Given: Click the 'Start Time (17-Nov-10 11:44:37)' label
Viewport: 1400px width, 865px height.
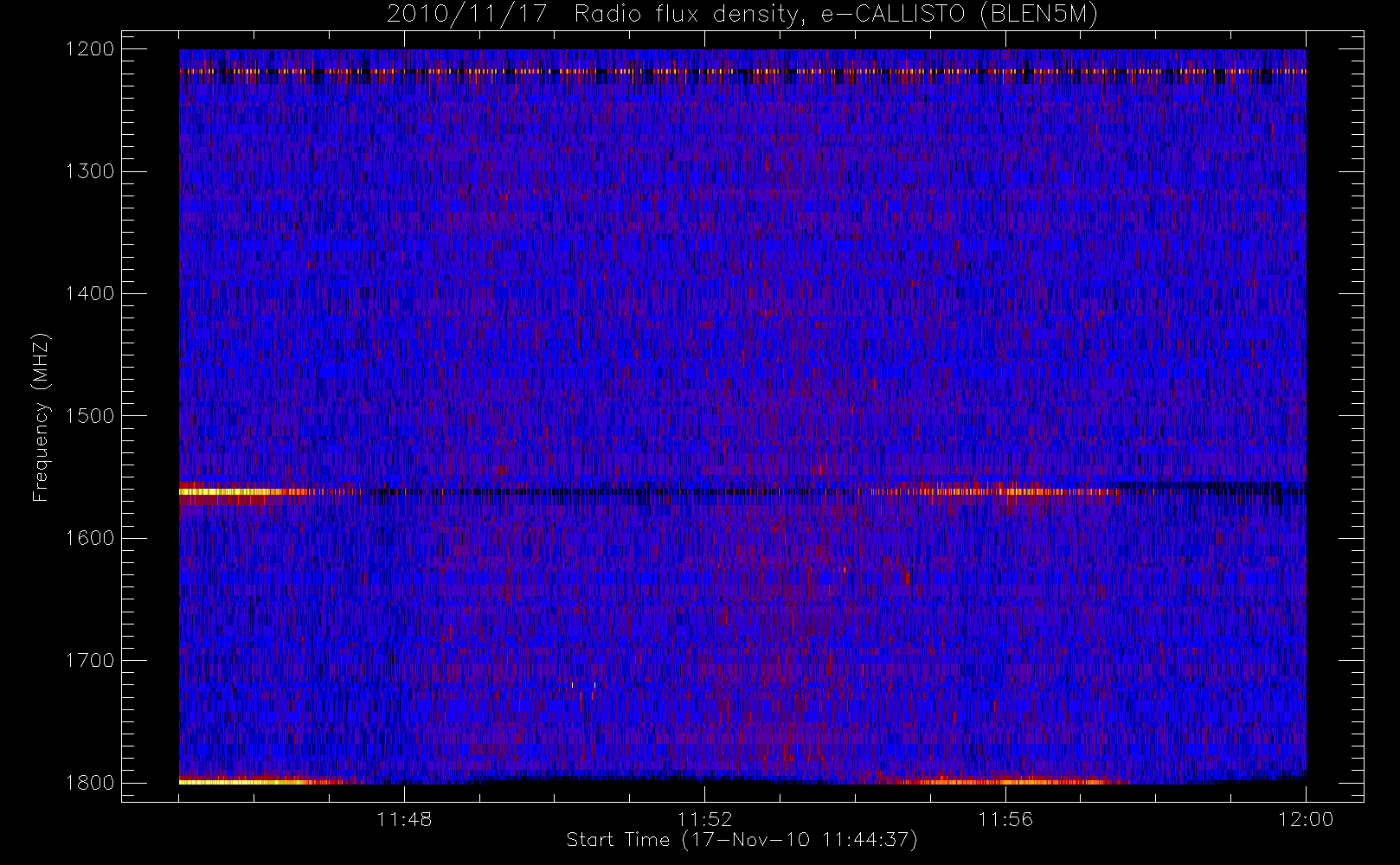Looking at the screenshot, I should click(742, 840).
